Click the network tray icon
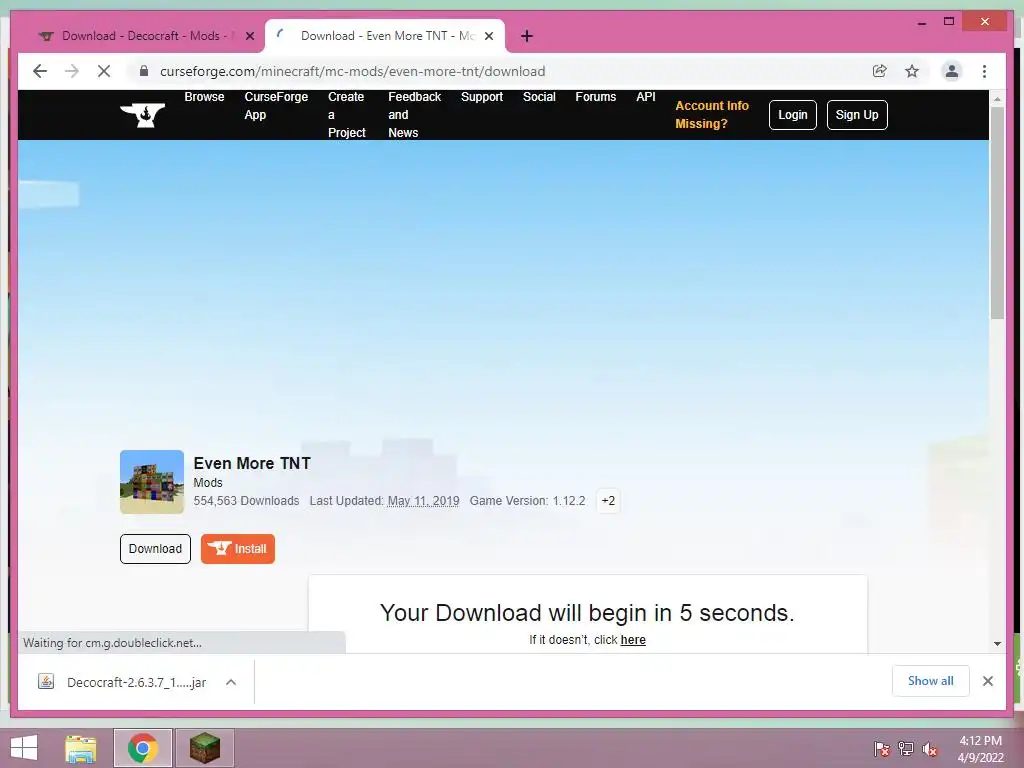The width and height of the screenshot is (1024, 768). 906,749
